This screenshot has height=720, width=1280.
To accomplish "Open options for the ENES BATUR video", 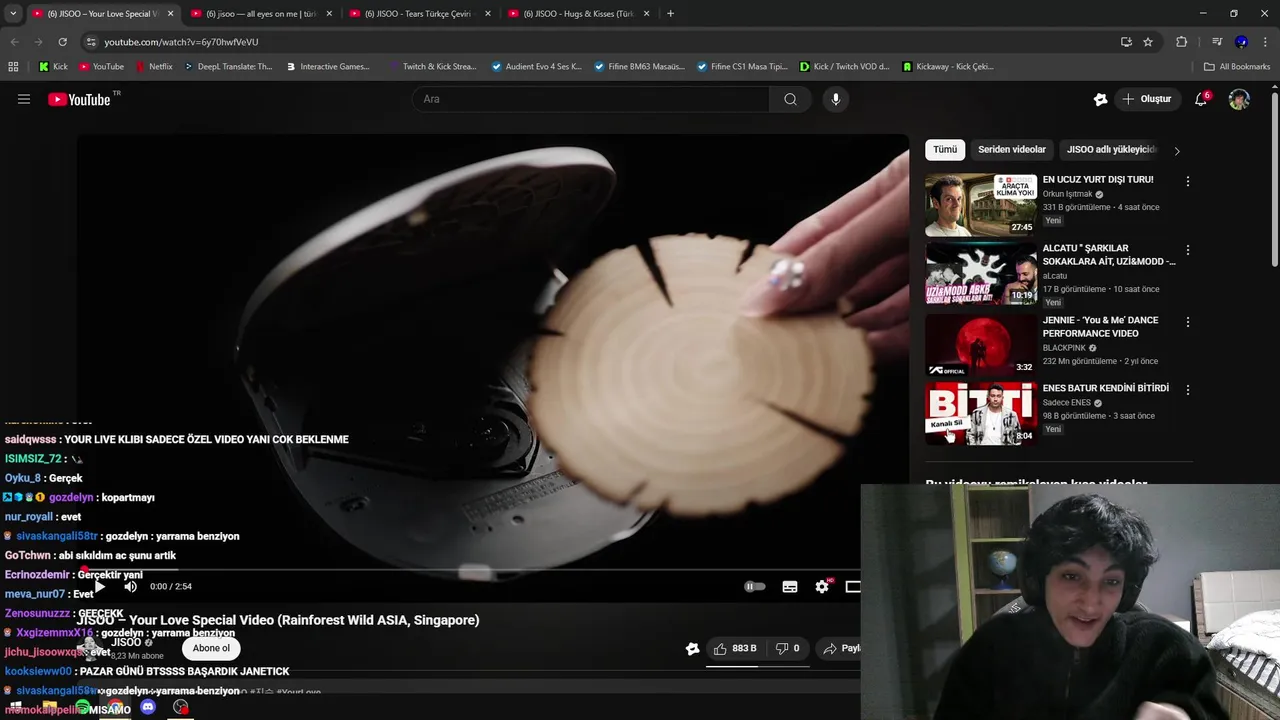I will click(x=1188, y=390).
